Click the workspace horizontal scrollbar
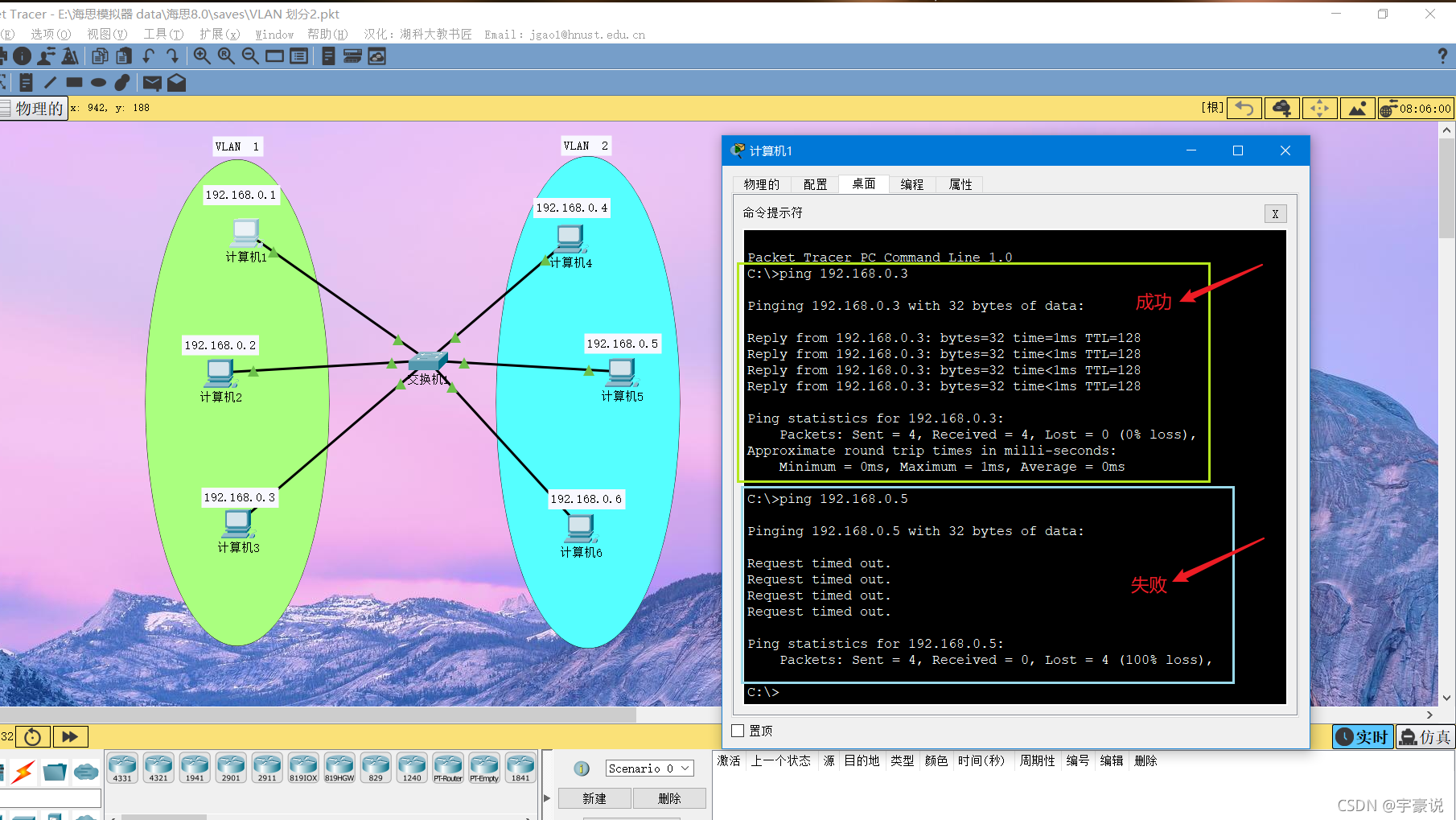Image resolution: width=1456 pixels, height=820 pixels. (318, 715)
